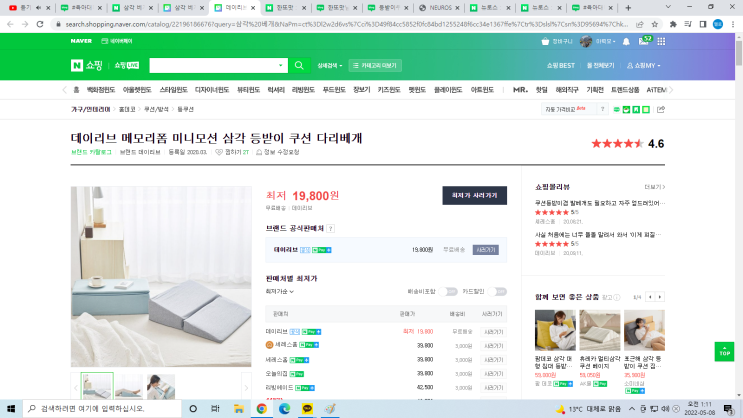Toggle the 배송비포함 switch
Image resolution: width=743 pixels, height=418 pixels.
pyautogui.click(x=448, y=291)
